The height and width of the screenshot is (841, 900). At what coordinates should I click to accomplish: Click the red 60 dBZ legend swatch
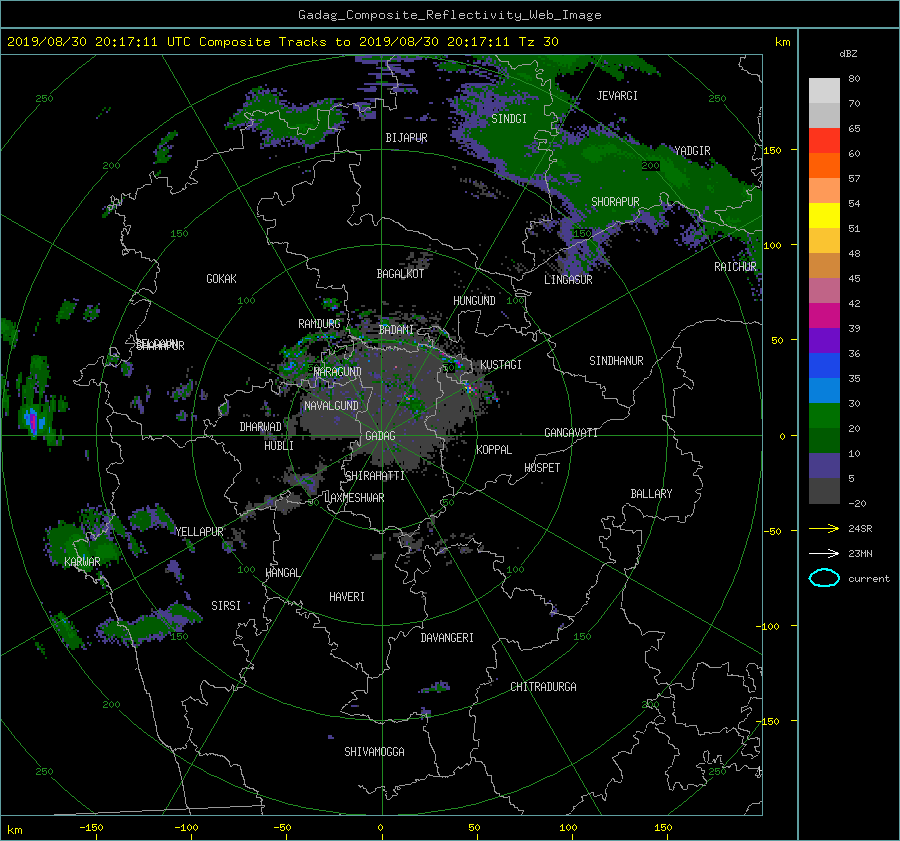click(x=824, y=141)
